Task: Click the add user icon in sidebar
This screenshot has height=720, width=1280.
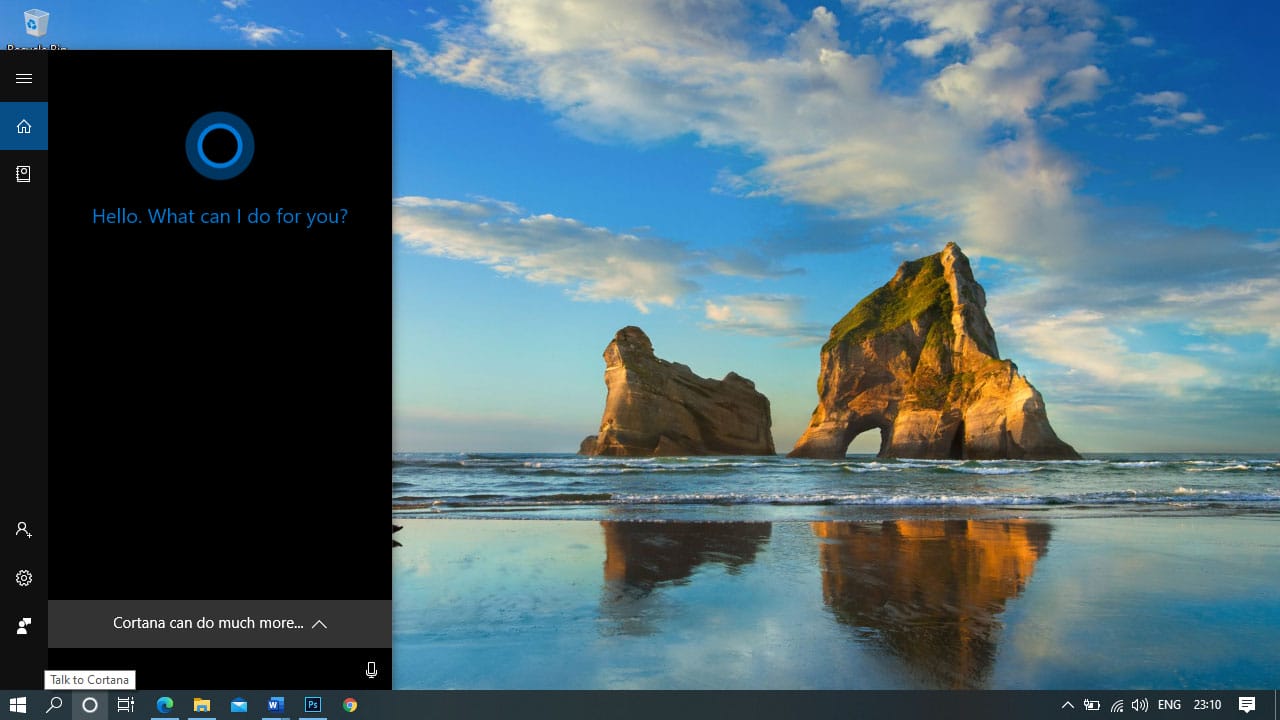Action: (24, 530)
